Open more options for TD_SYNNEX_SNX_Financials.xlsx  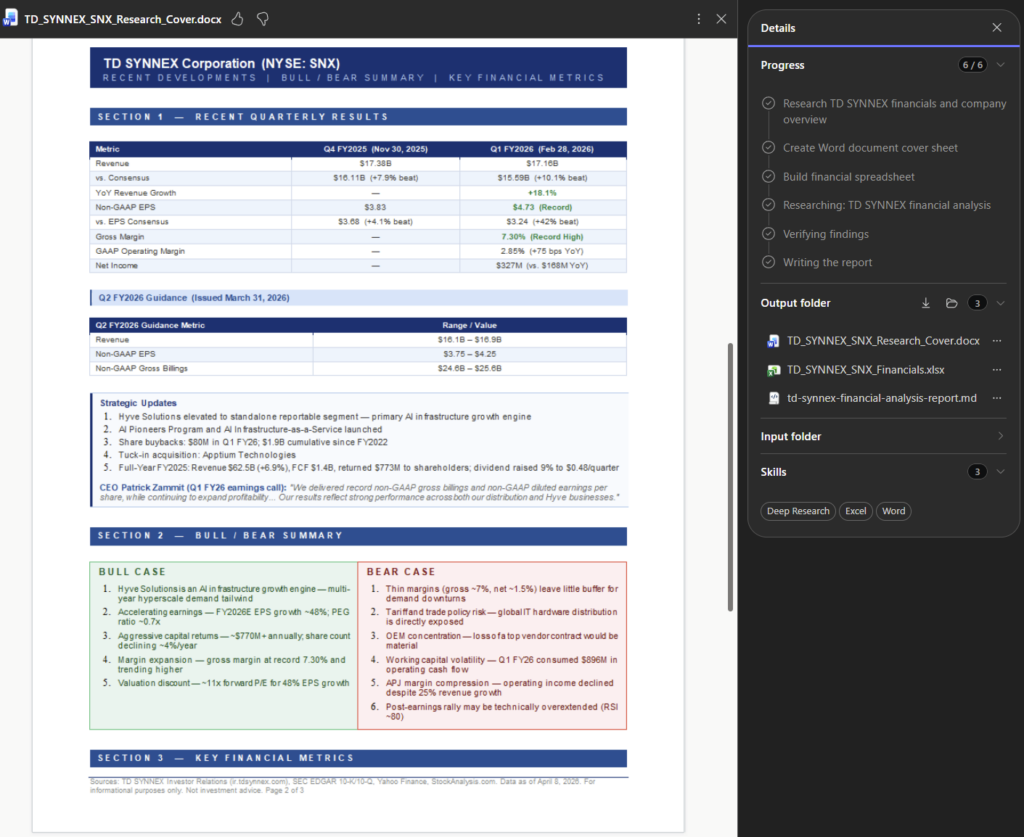996,370
